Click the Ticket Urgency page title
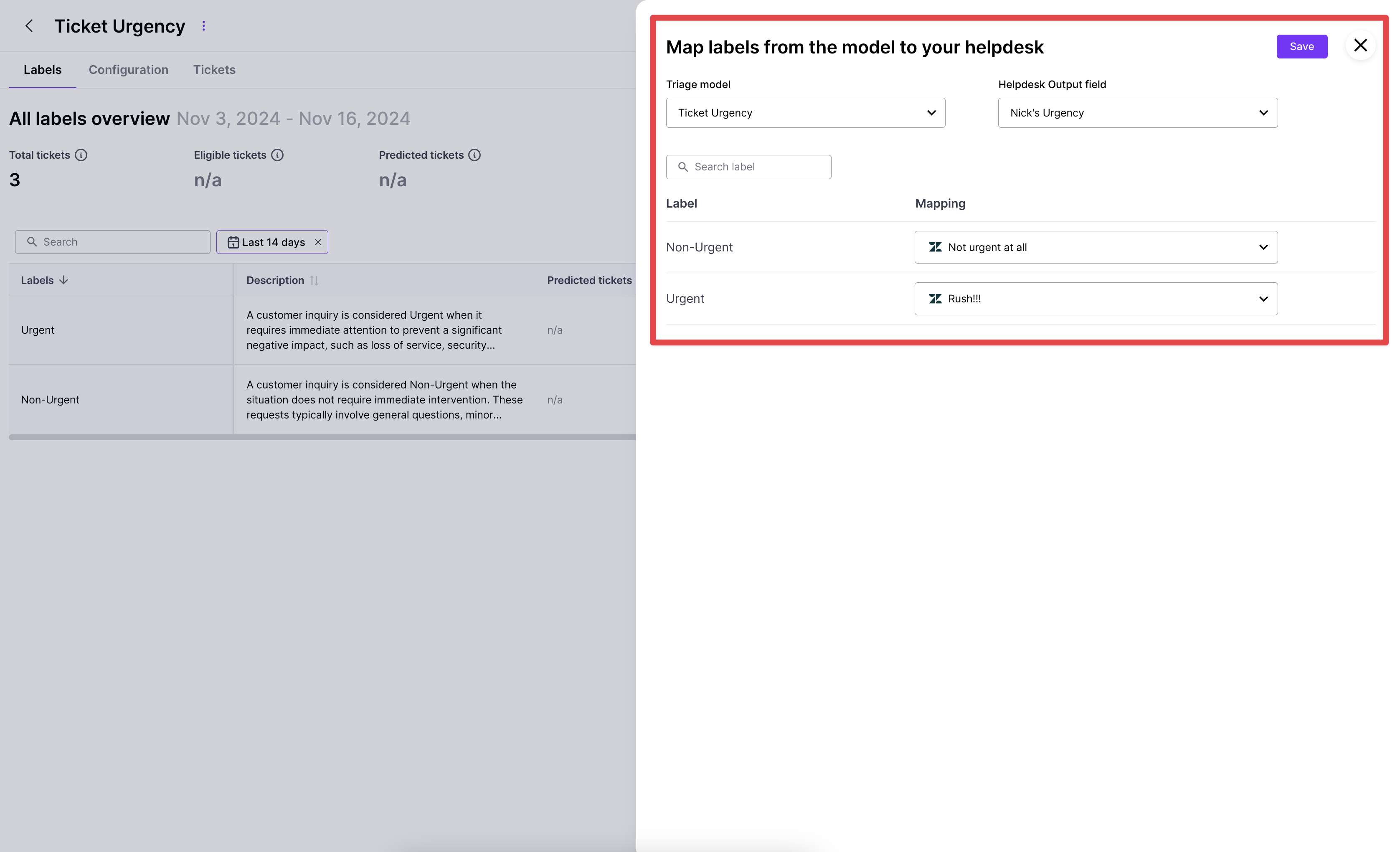Screen dimensions: 1400x852 (120, 26)
